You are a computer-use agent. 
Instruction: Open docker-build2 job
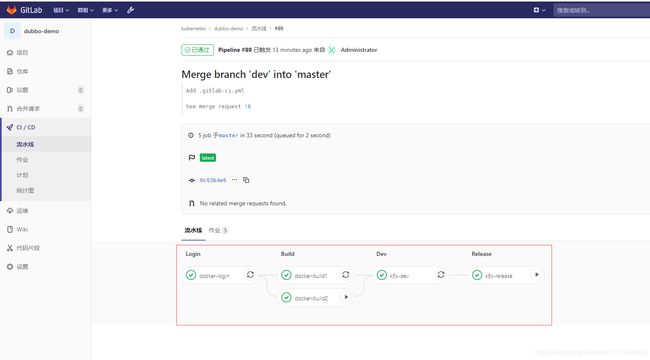point(311,298)
